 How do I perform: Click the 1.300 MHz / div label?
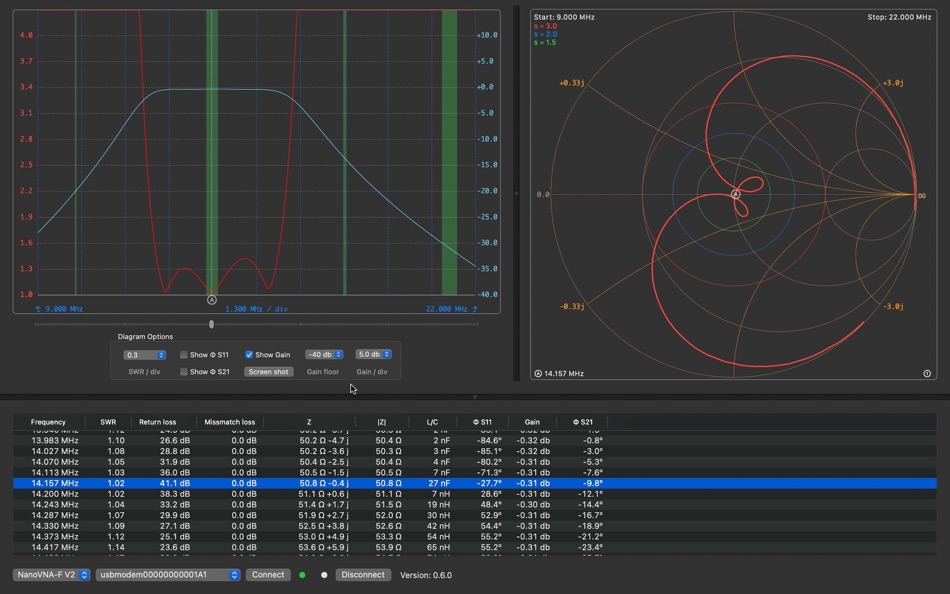[x=256, y=309]
